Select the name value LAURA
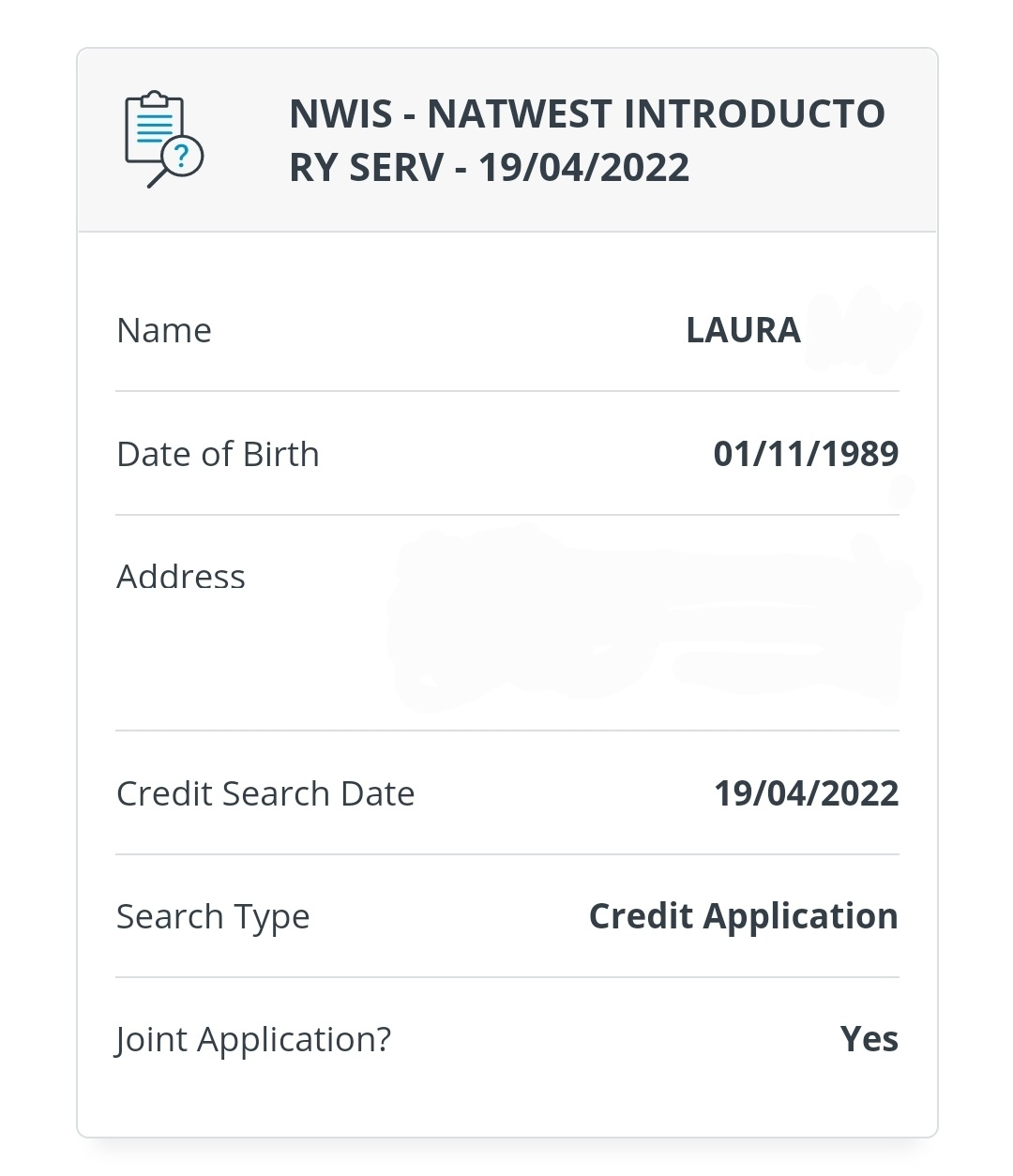 [x=743, y=330]
